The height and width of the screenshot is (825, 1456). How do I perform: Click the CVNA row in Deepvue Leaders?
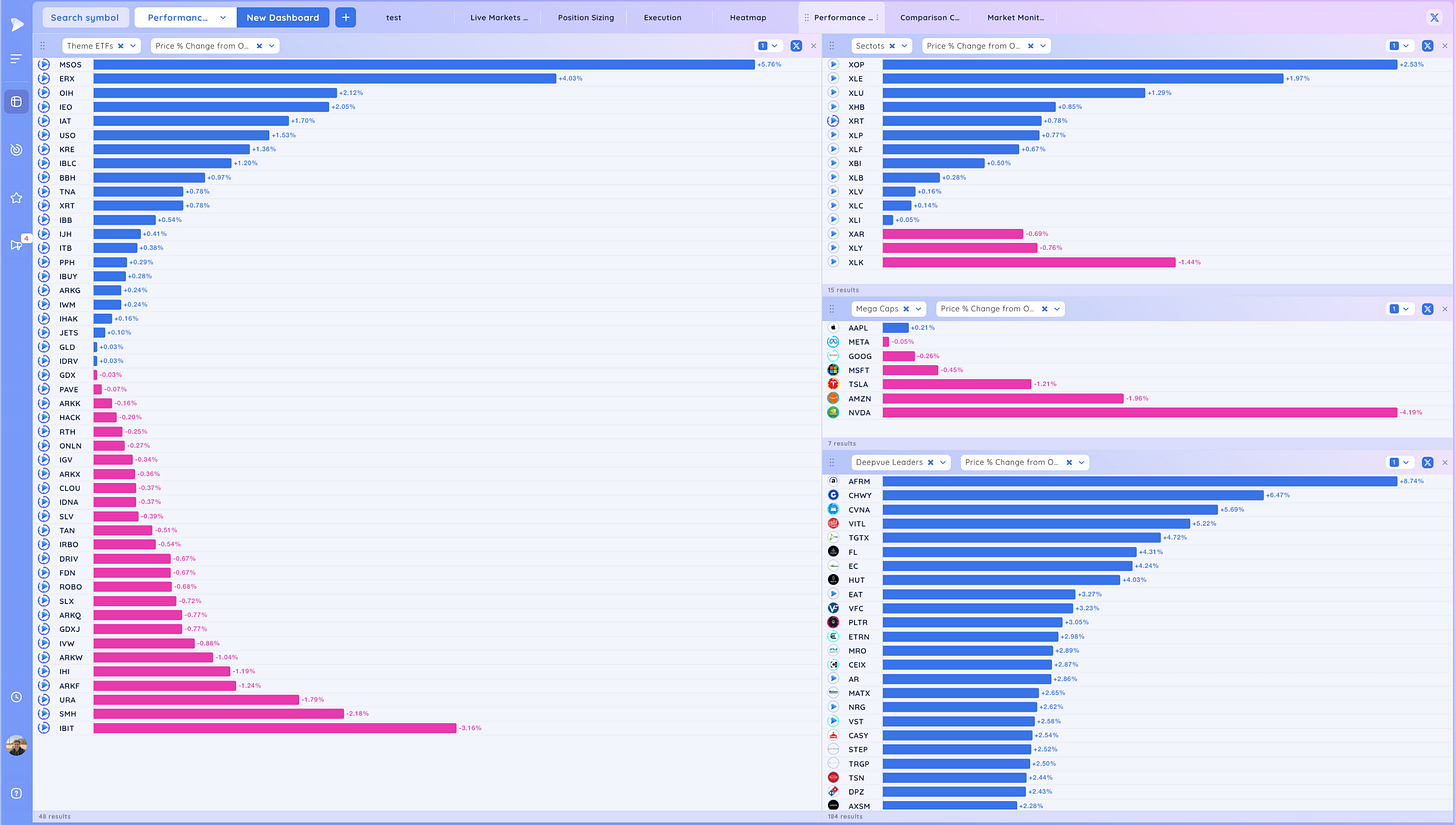pos(1139,509)
